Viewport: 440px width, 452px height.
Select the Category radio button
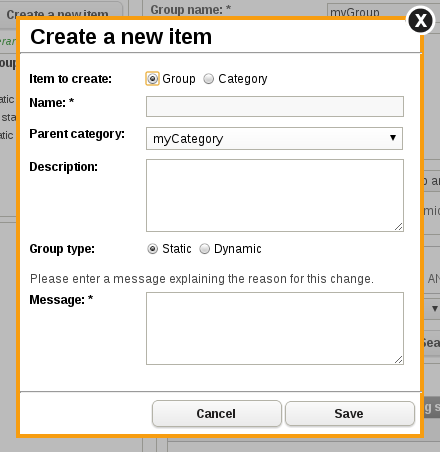click(209, 79)
